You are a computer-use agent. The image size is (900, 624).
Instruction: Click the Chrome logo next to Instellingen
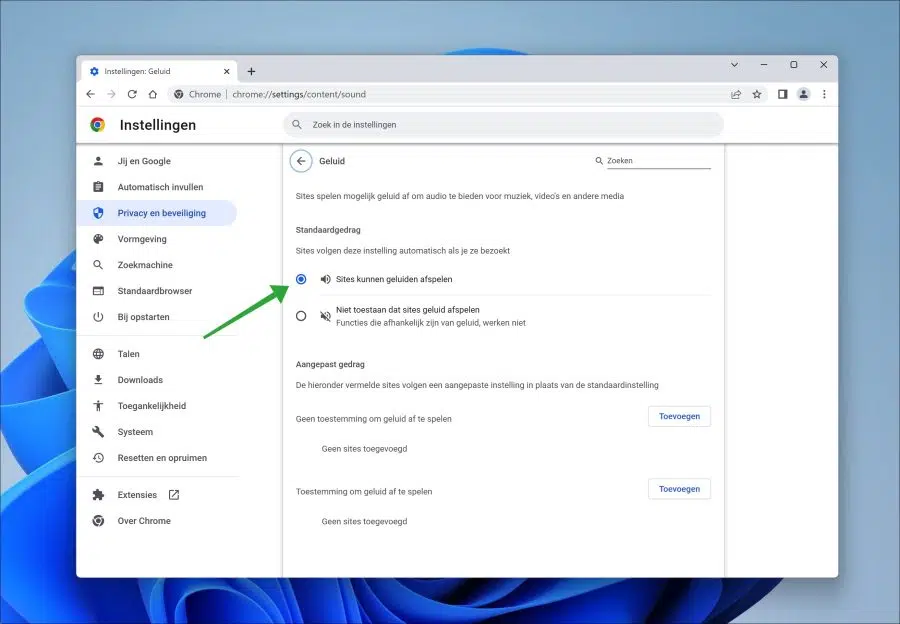click(98, 125)
